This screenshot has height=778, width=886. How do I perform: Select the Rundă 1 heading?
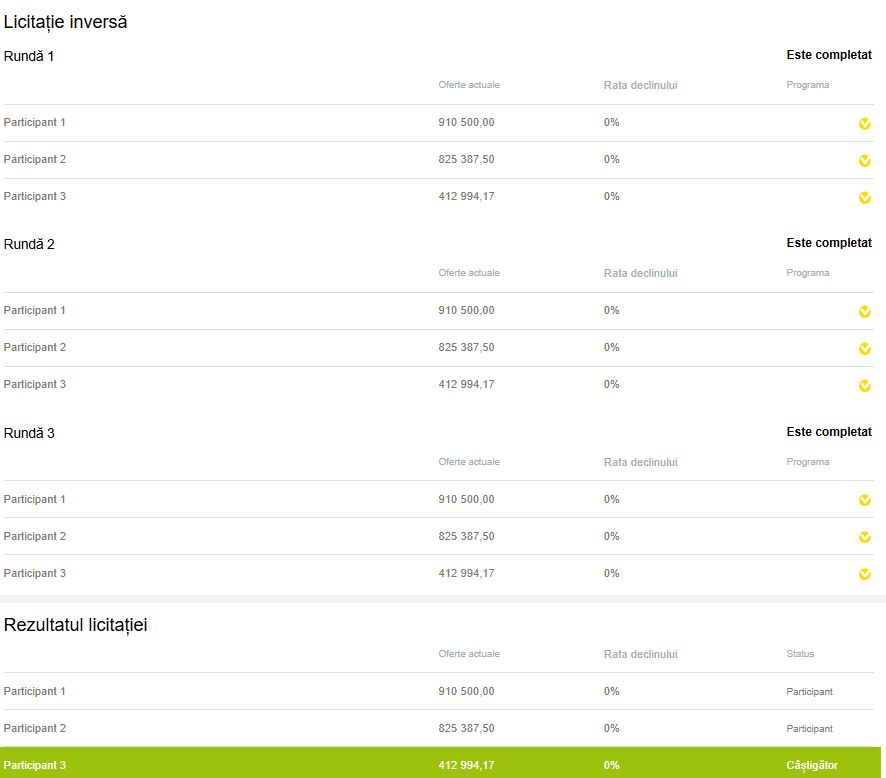[x=29, y=56]
